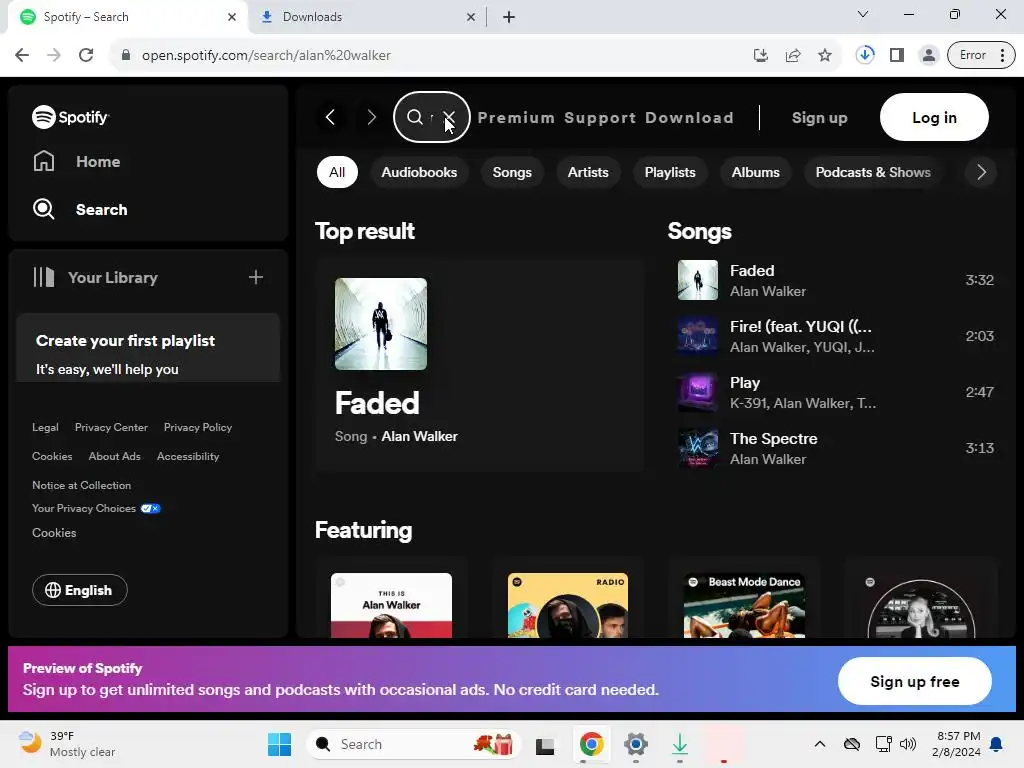The height and width of the screenshot is (768, 1024).
Task: Open Notice at Collection link
Action: point(82,485)
